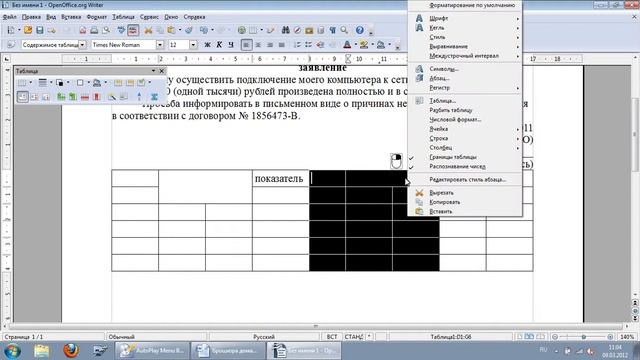The height and width of the screenshot is (360, 640).
Task: Open the font size 12 dropdown
Action: click(x=193, y=45)
